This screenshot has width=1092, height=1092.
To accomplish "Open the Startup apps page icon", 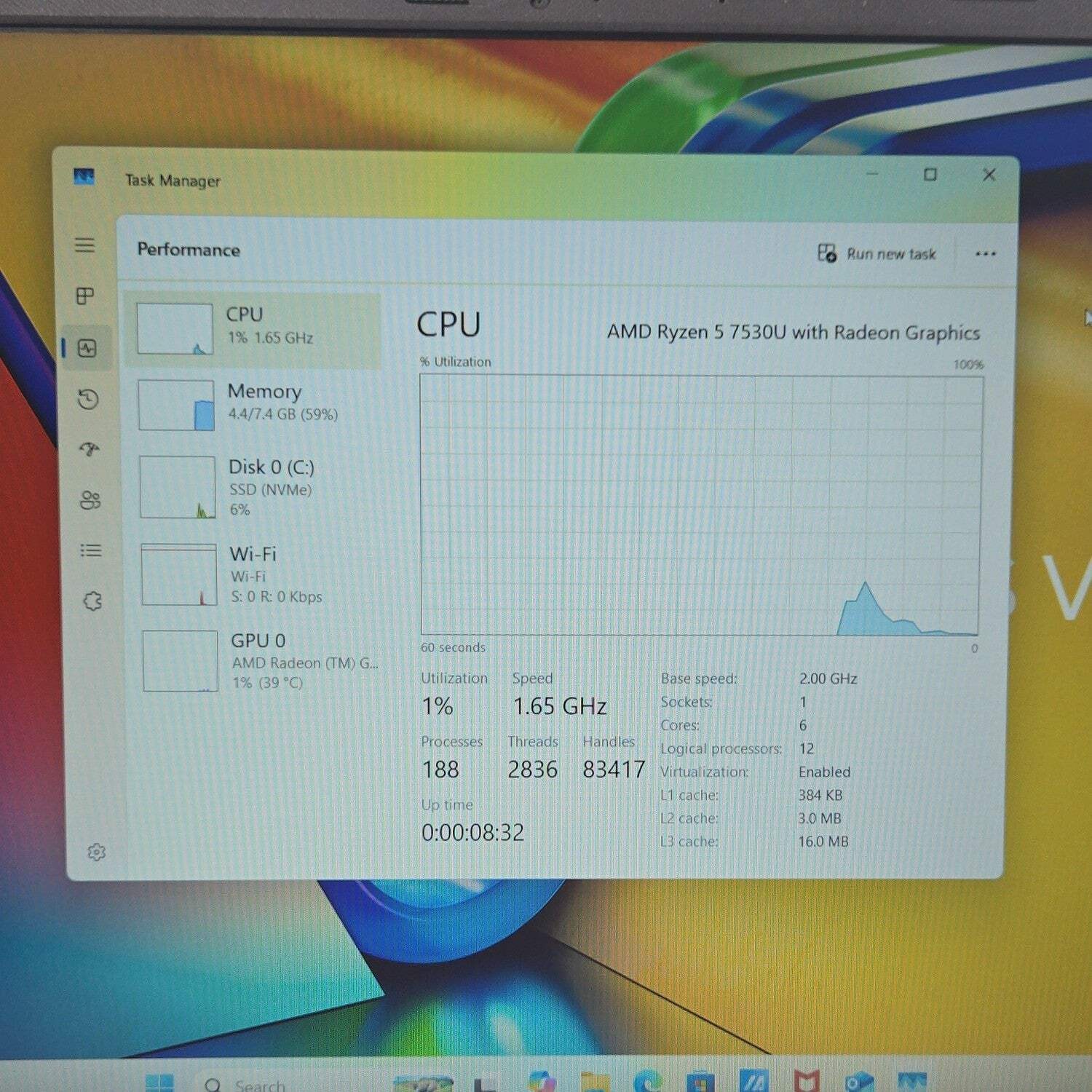I will coord(89,449).
